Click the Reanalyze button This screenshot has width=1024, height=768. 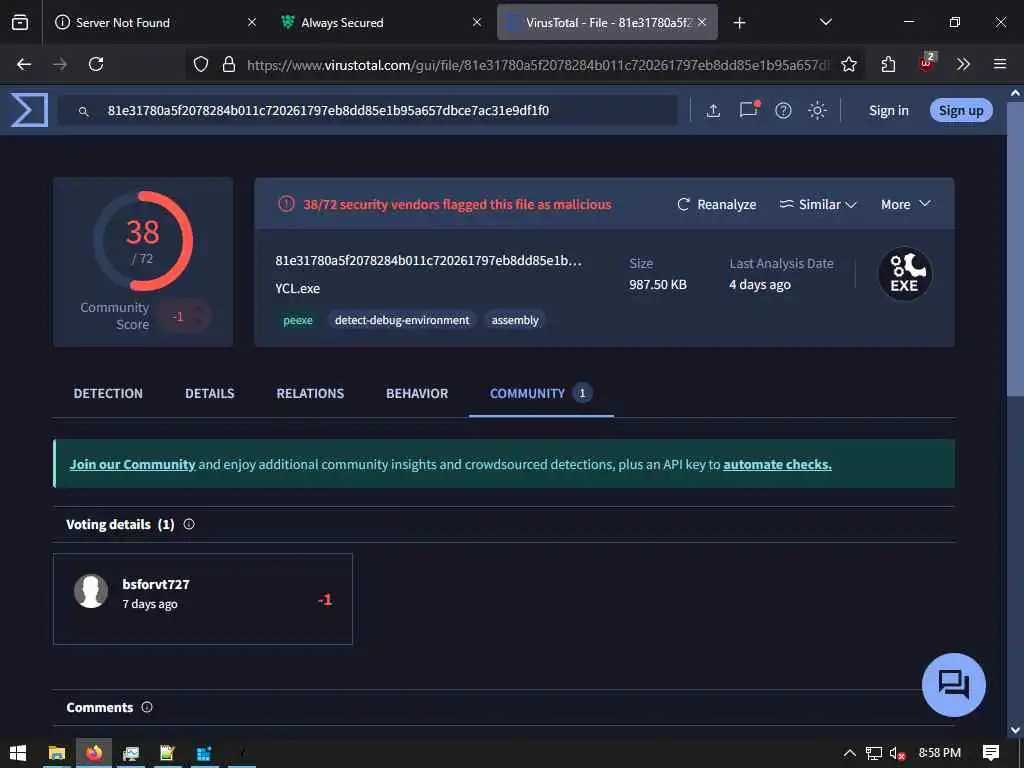click(x=716, y=204)
